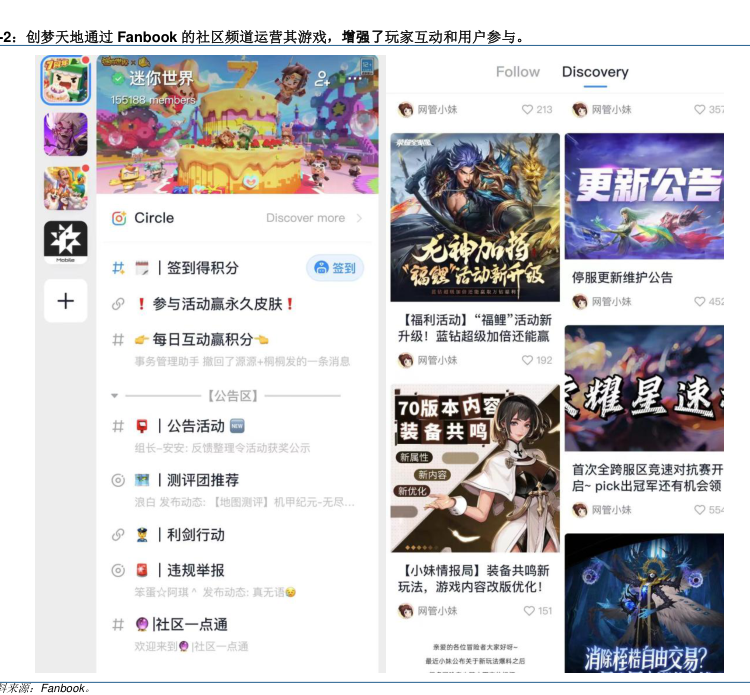Toggle the heart on the 452-like post
750x695 pixels.
click(699, 301)
